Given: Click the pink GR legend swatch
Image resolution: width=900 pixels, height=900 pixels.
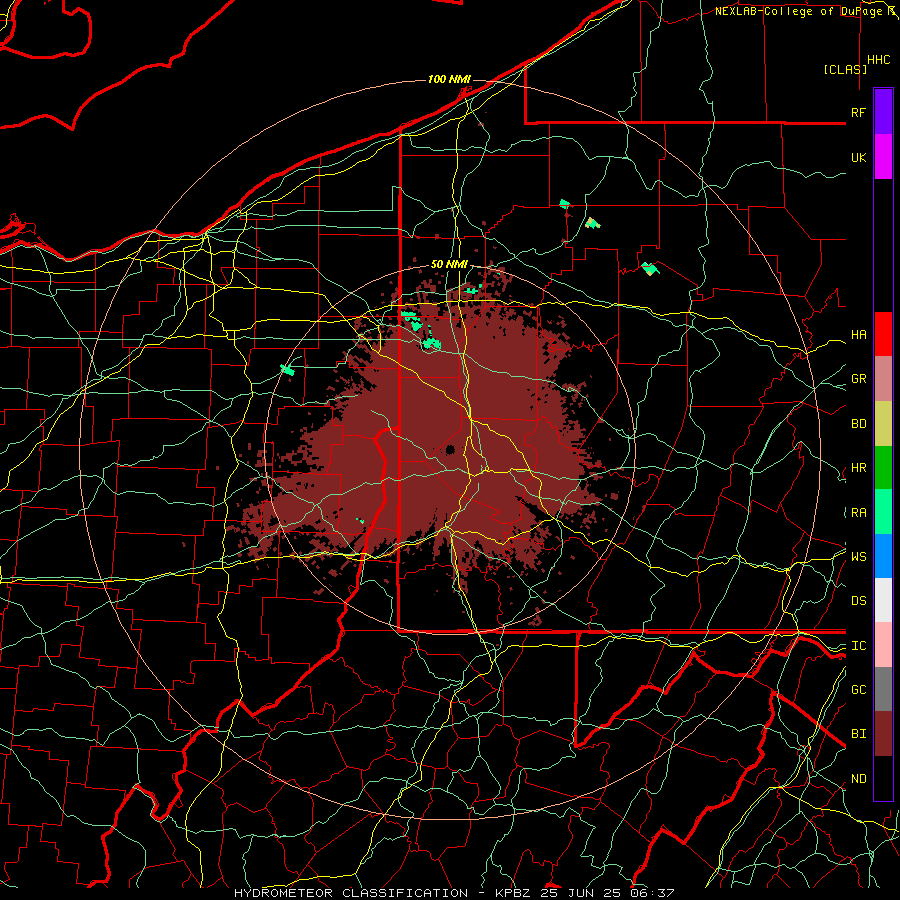Looking at the screenshot, I should (x=883, y=379).
